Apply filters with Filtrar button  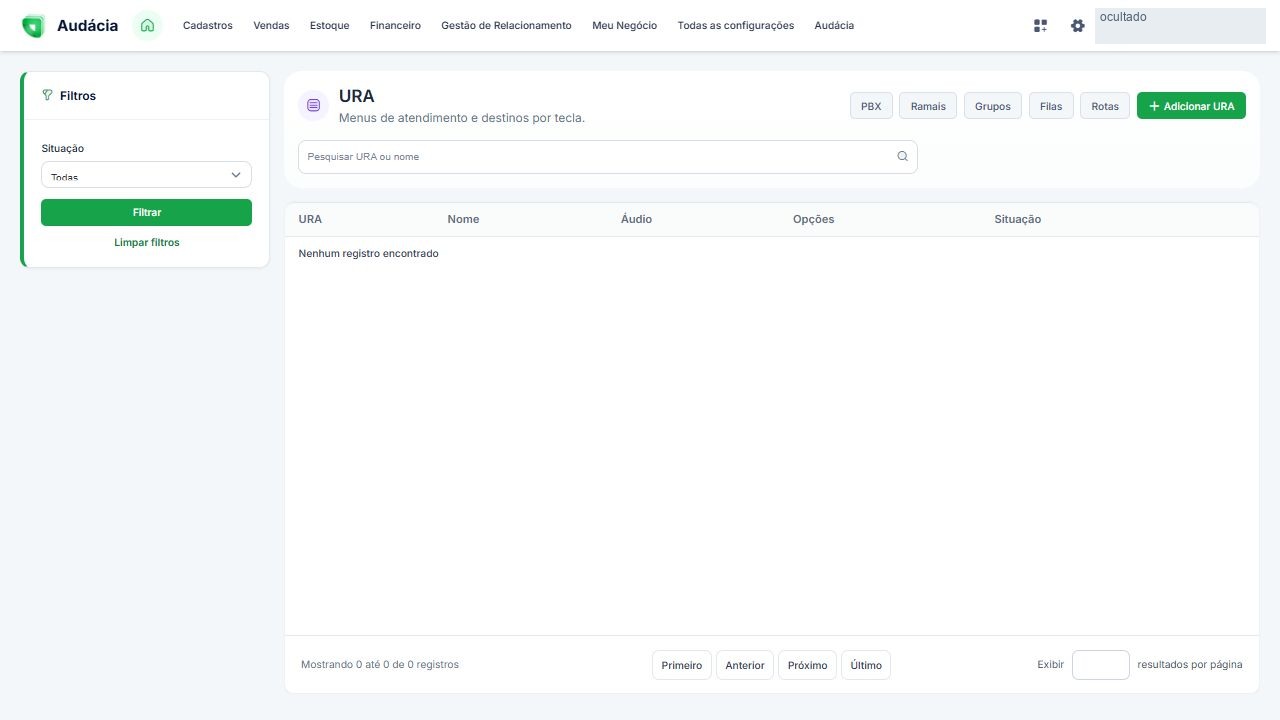[x=146, y=212]
